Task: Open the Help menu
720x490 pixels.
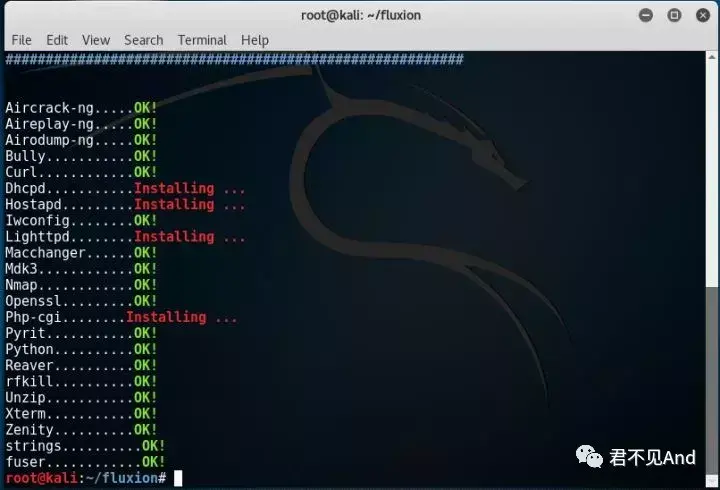Action: coord(255,40)
